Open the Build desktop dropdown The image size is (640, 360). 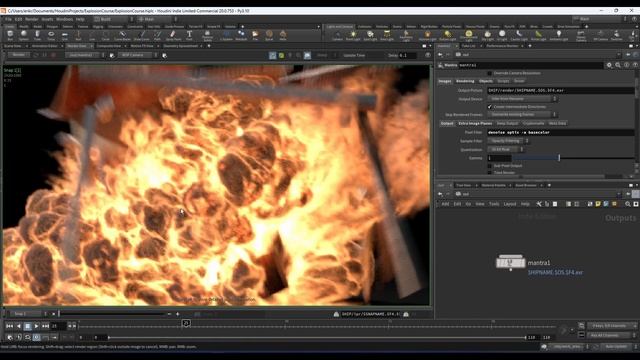point(113,19)
